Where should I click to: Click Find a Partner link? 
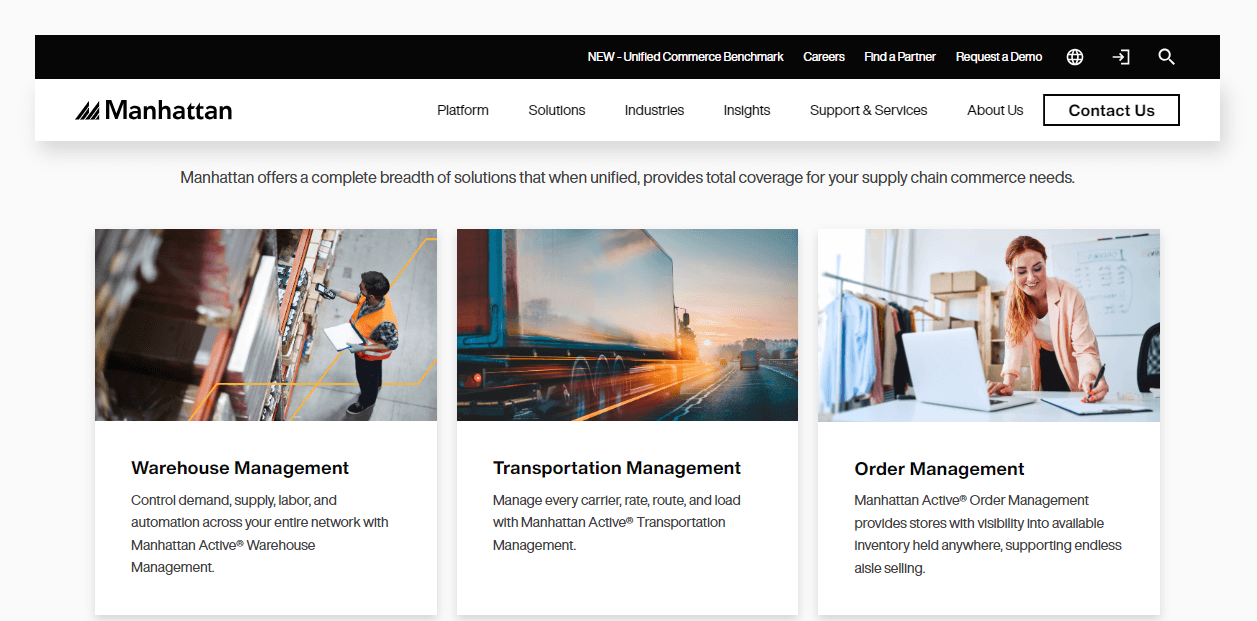tap(900, 57)
